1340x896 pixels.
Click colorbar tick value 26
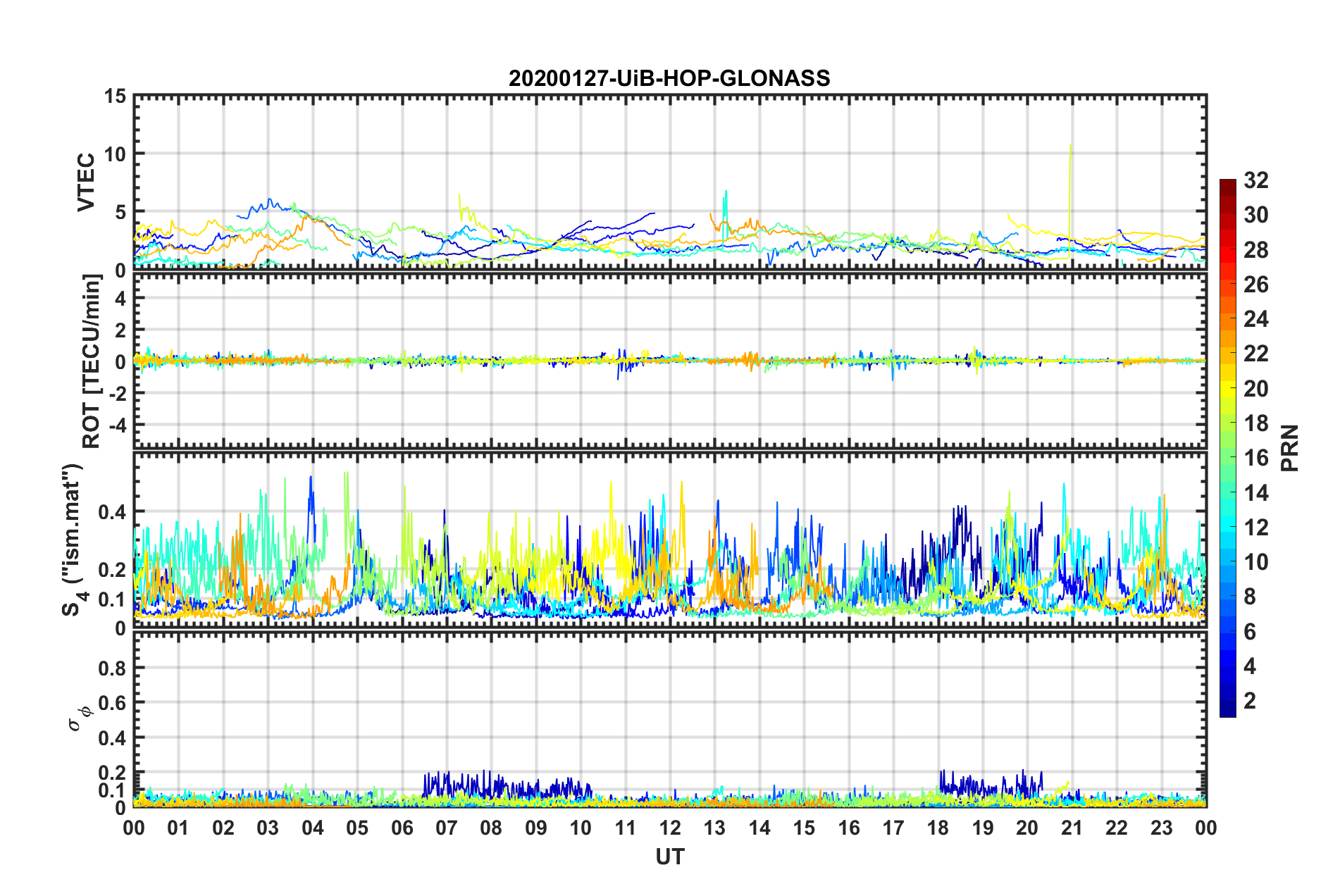(1256, 285)
